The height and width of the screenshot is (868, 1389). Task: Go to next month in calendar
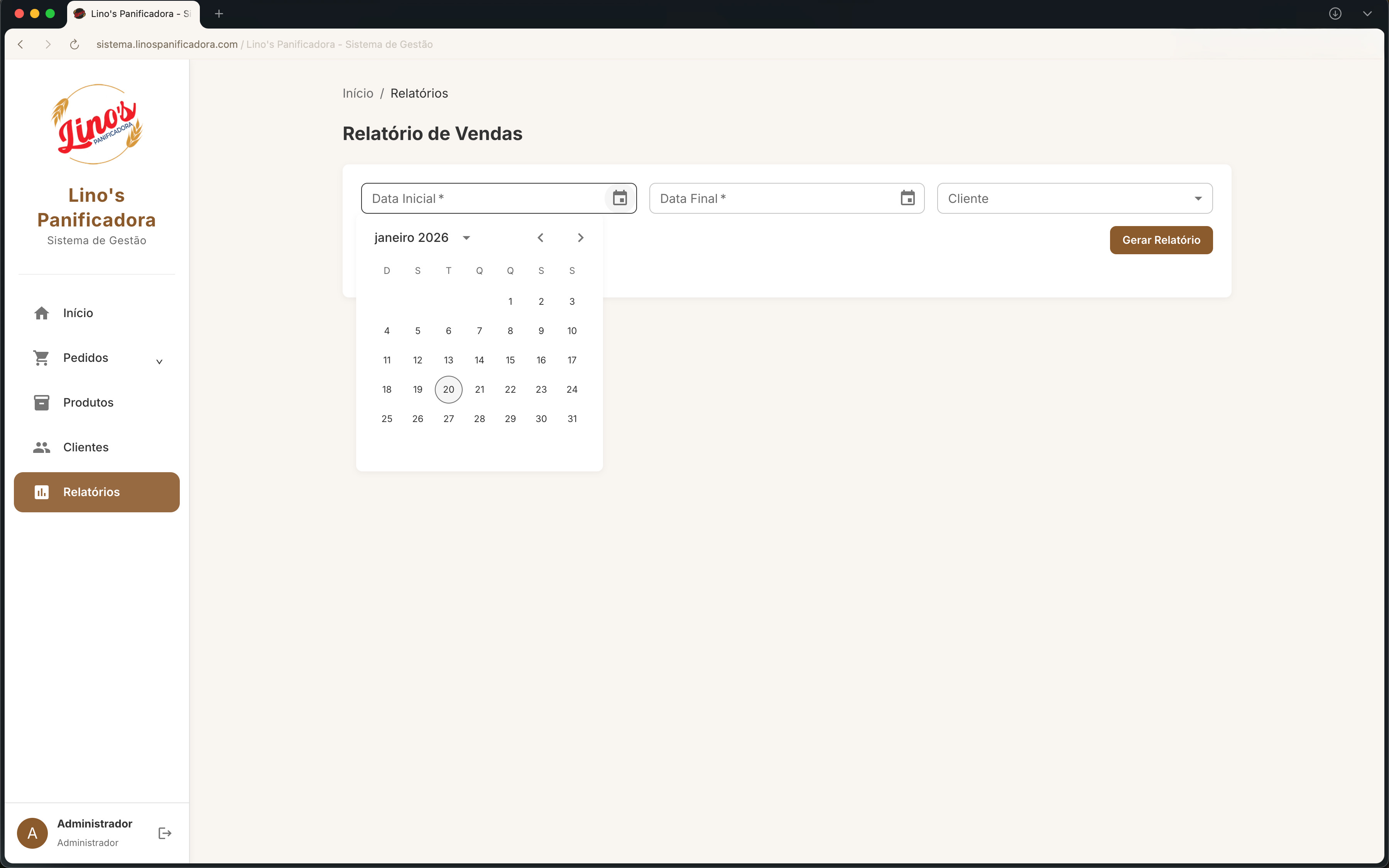[x=580, y=238]
